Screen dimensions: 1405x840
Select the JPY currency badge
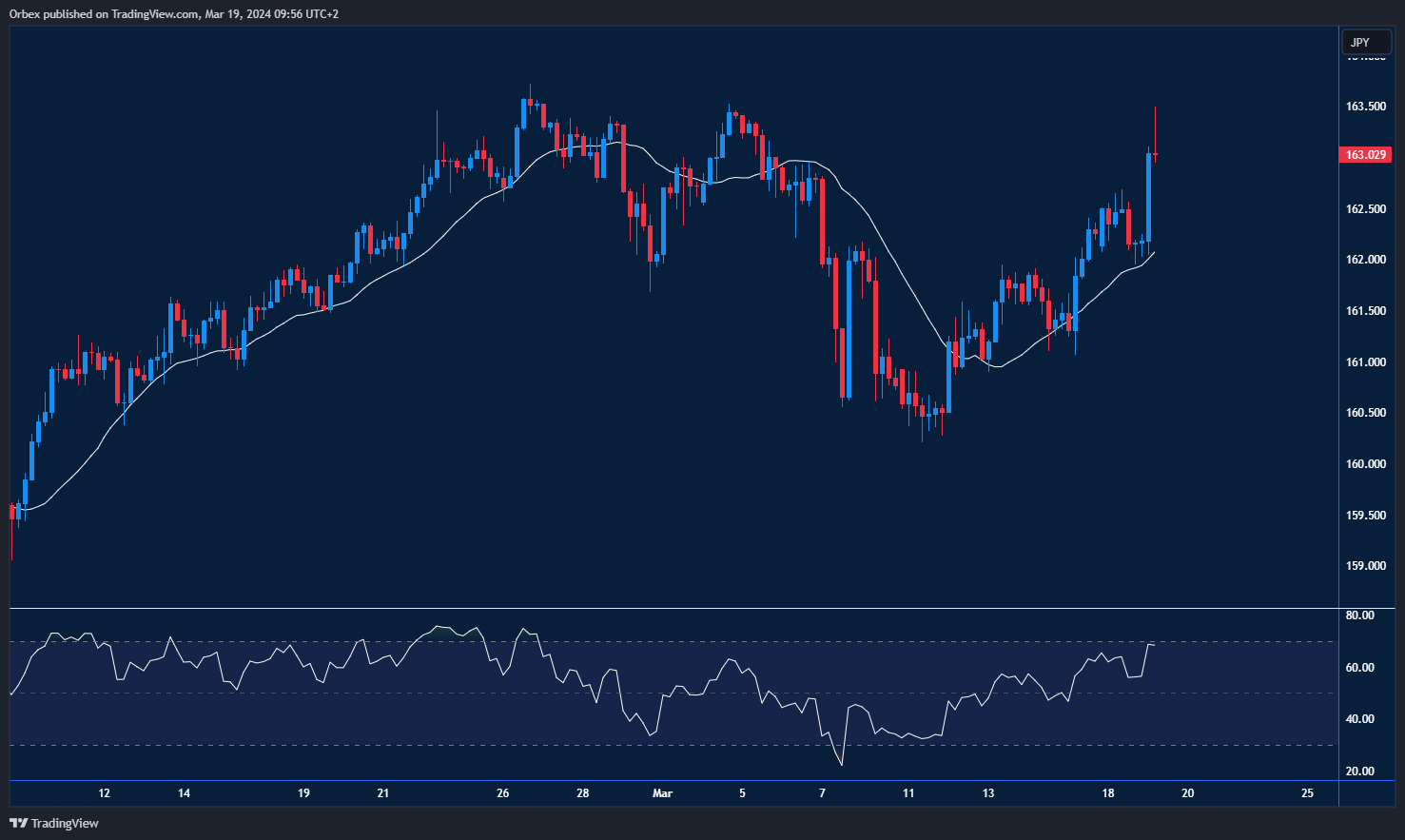pos(1365,42)
